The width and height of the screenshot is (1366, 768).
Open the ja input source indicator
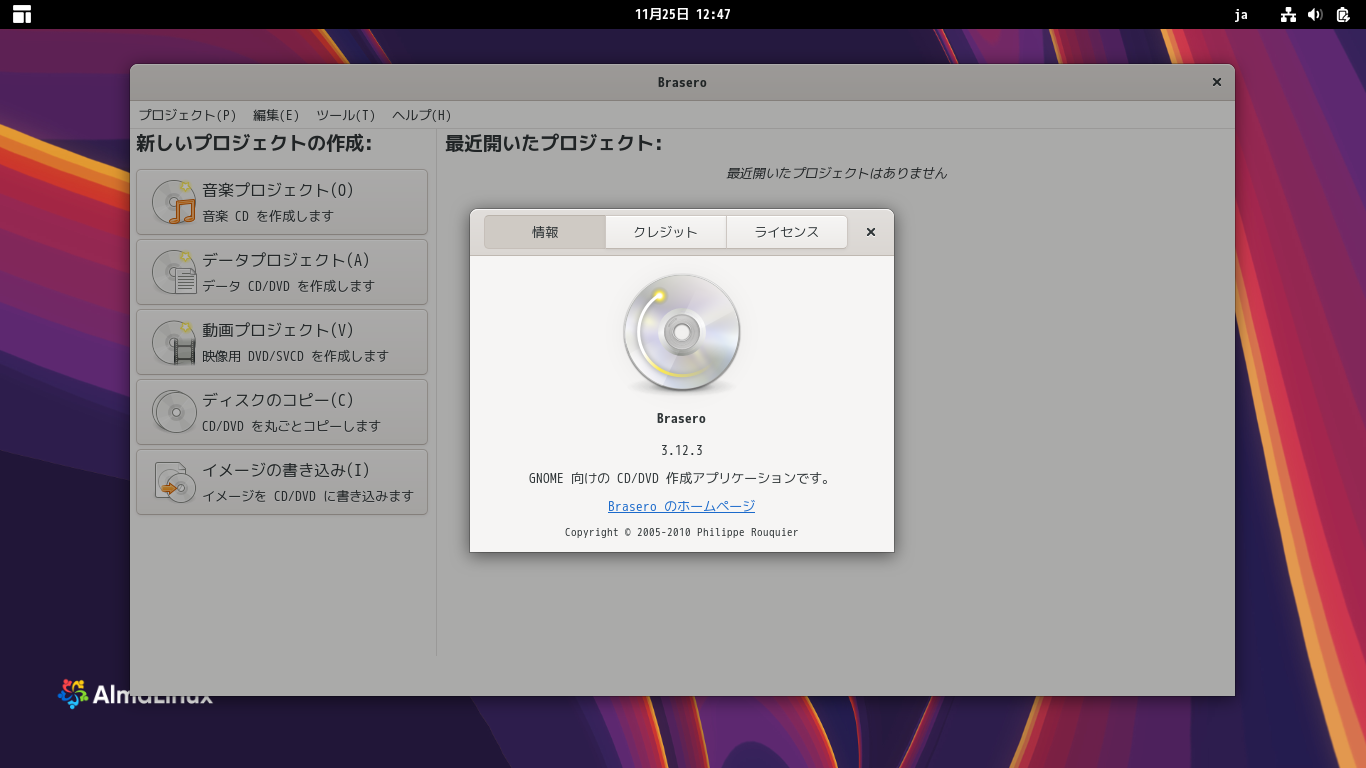point(1241,14)
